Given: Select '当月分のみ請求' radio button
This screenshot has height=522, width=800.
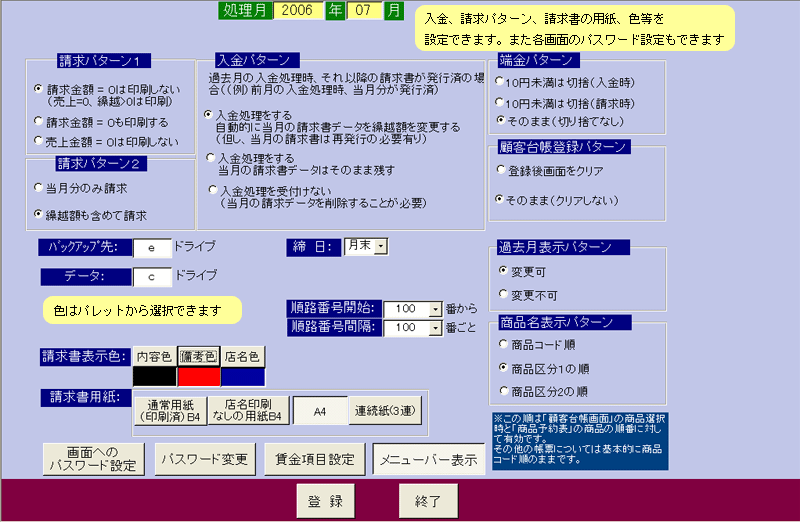Looking at the screenshot, I should (x=38, y=188).
